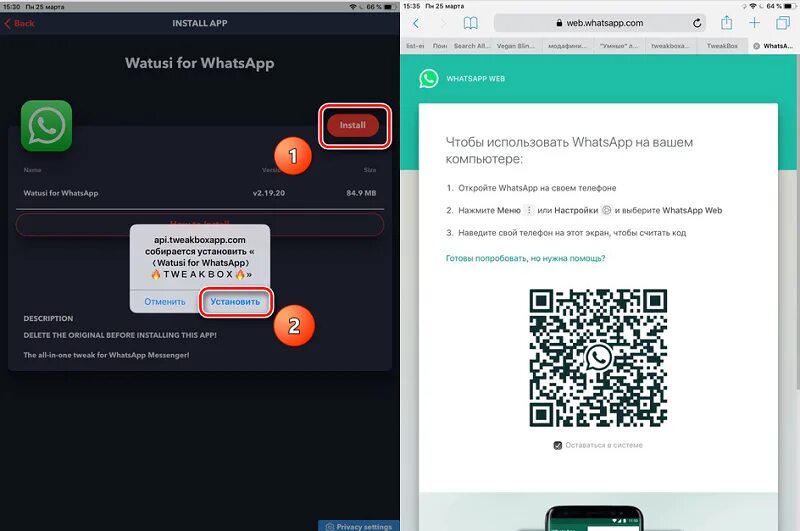Tap DELETE THE ORIGINAL BEFORE INSTALLING text
The height and width of the screenshot is (531, 800).
pyautogui.click(x=120, y=335)
